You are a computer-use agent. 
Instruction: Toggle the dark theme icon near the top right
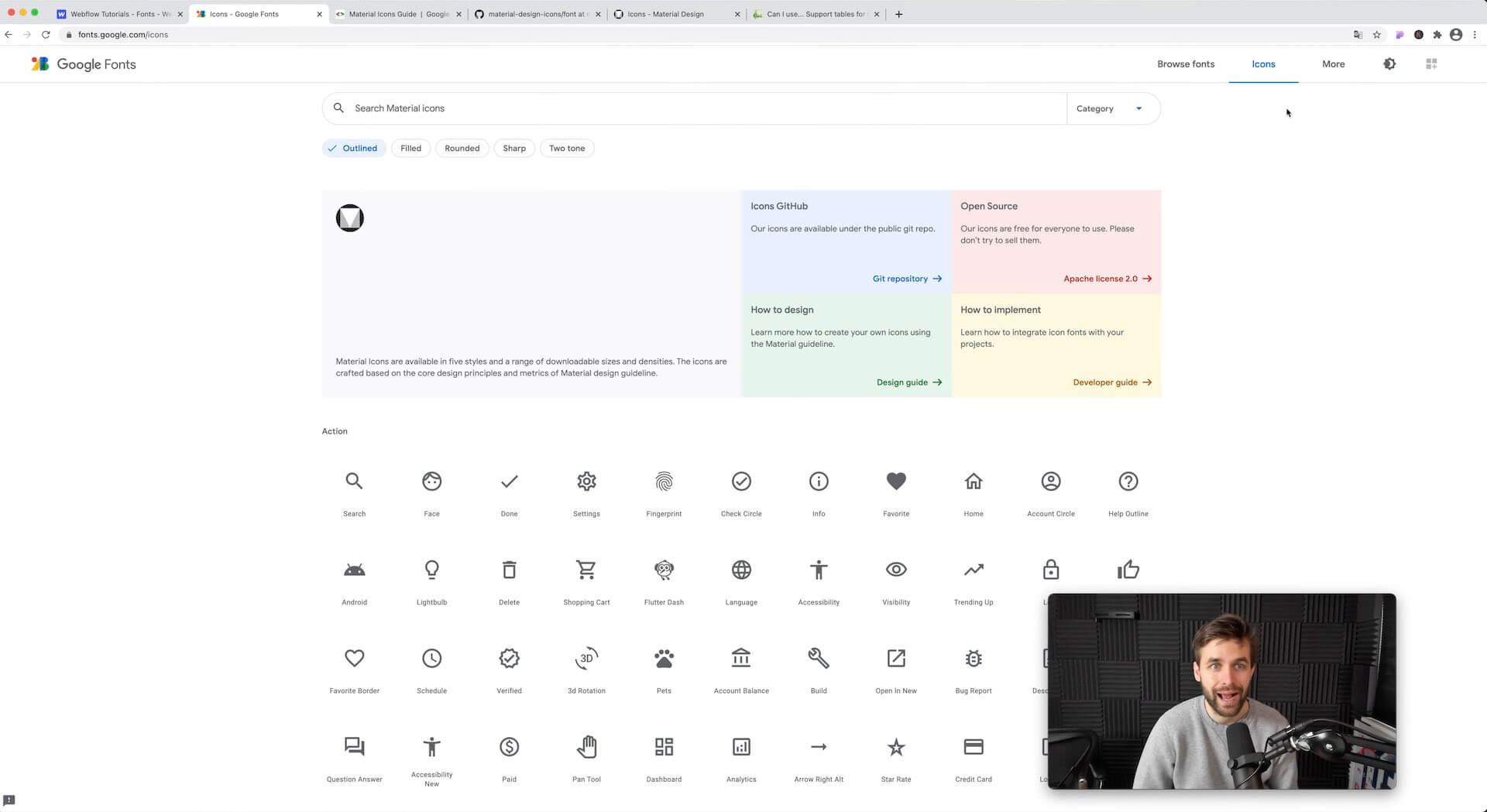click(1389, 63)
